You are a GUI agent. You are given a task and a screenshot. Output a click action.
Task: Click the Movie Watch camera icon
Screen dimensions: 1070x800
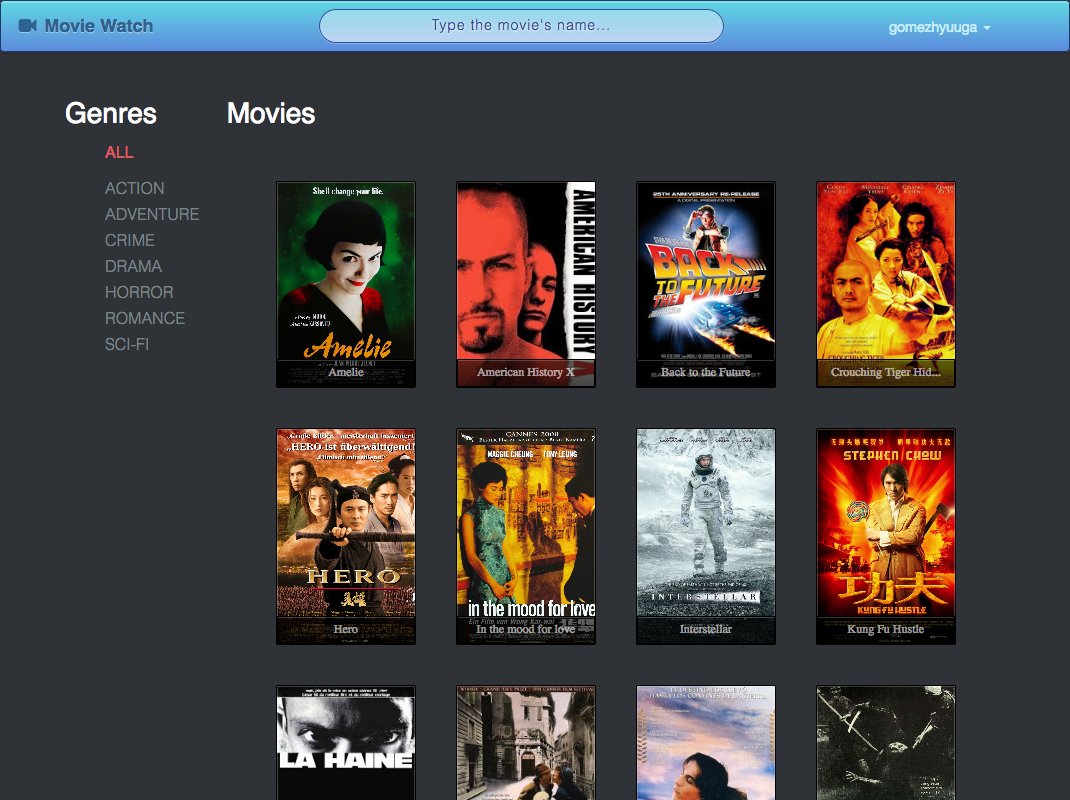(x=28, y=26)
